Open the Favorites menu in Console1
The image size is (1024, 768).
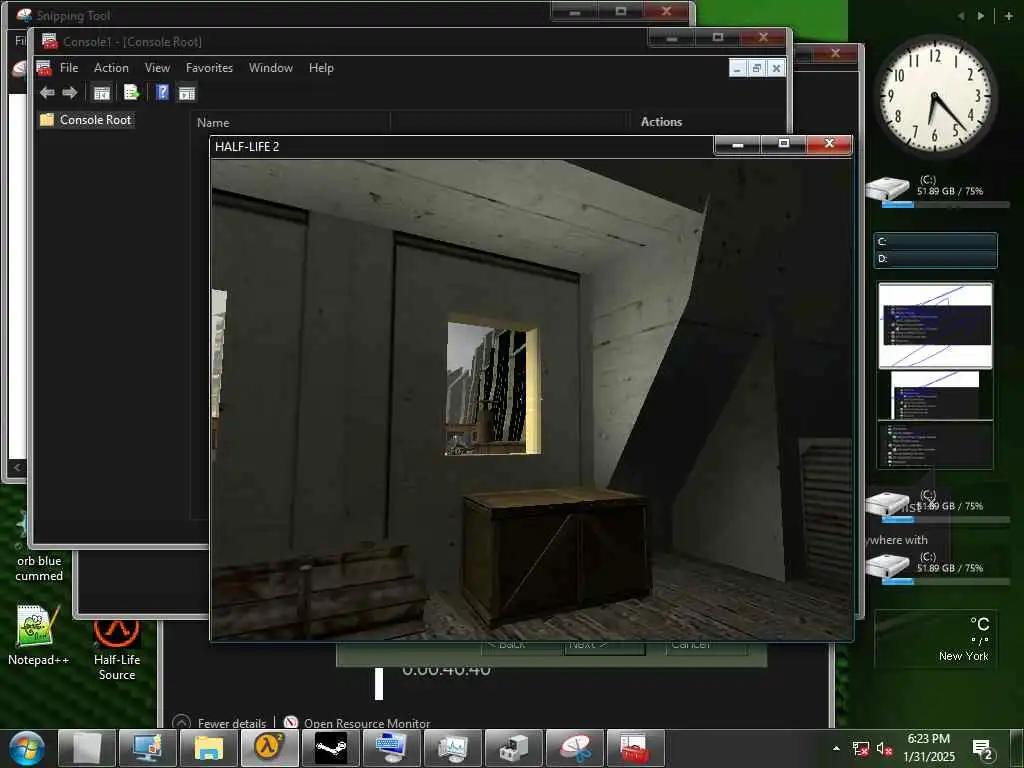[x=209, y=68]
